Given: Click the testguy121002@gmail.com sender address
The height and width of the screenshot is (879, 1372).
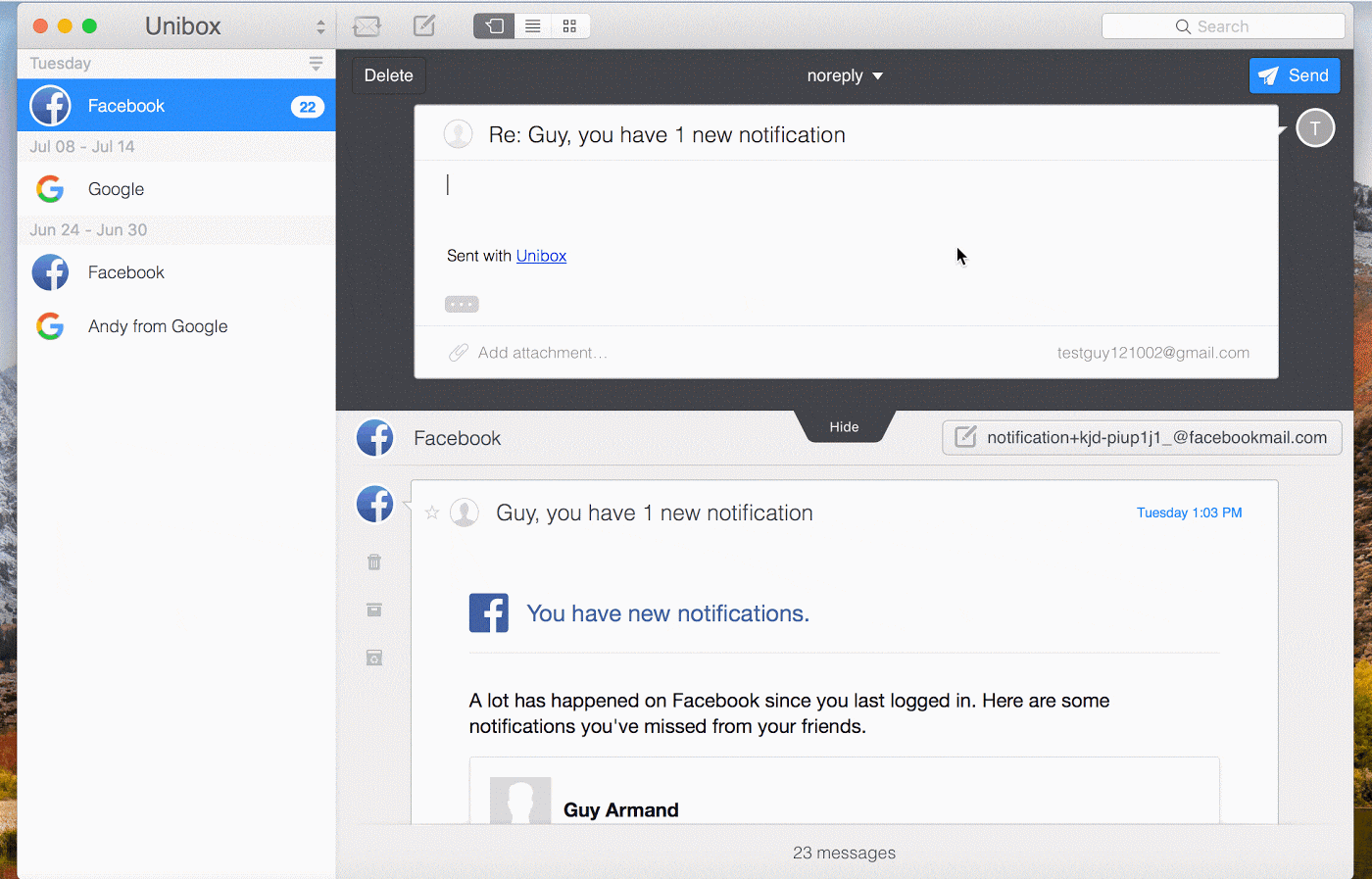Looking at the screenshot, I should 1152,353.
